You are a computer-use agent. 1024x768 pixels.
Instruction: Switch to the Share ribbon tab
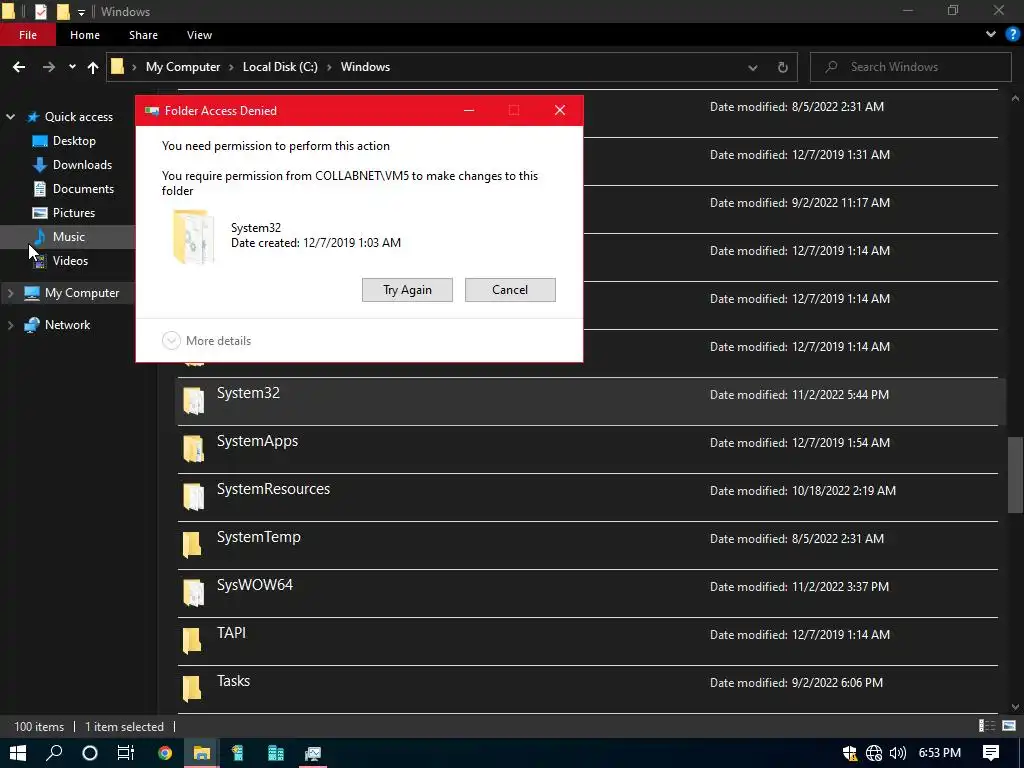tap(143, 35)
